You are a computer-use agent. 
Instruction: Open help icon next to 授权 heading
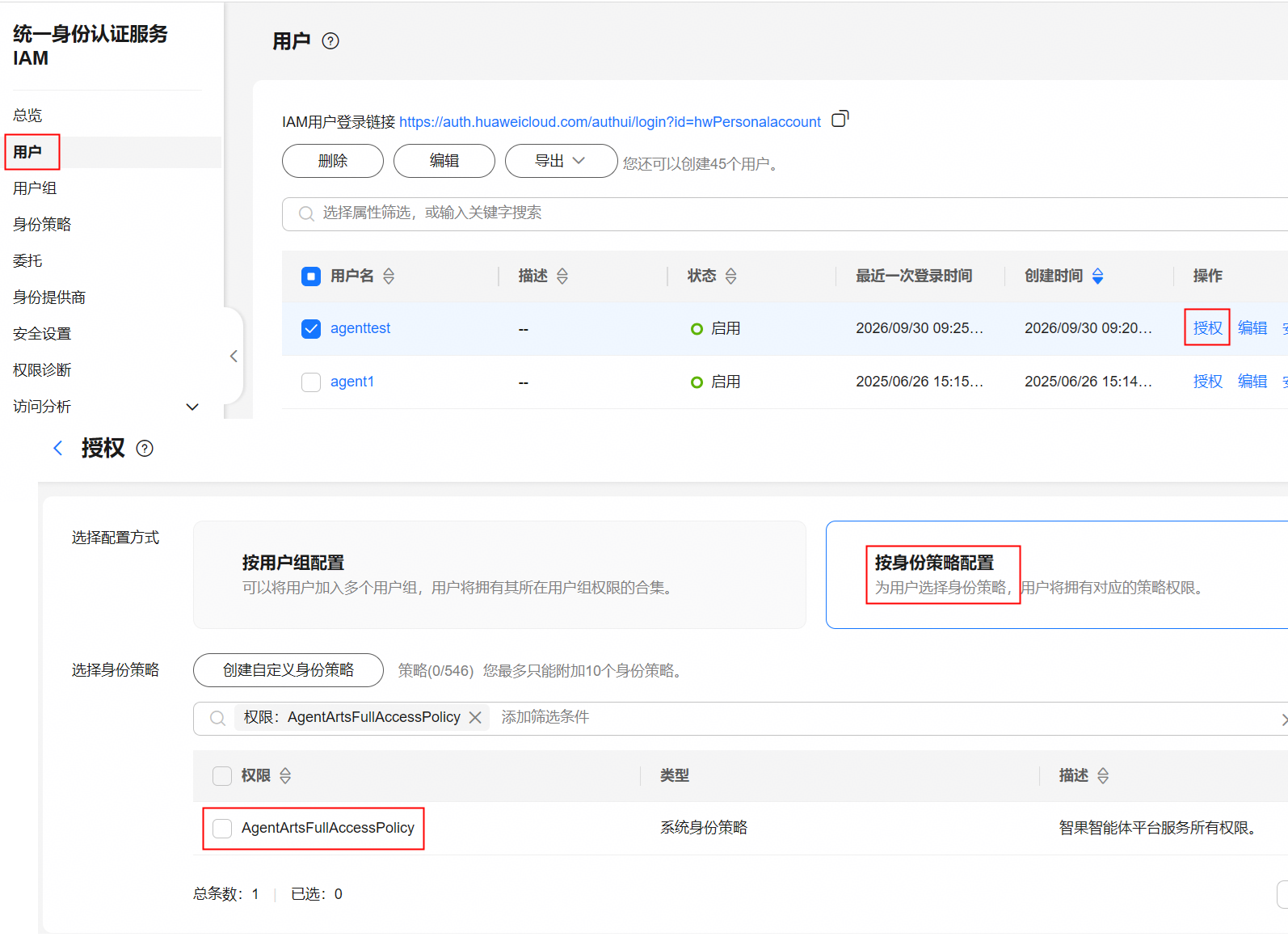pos(145,449)
